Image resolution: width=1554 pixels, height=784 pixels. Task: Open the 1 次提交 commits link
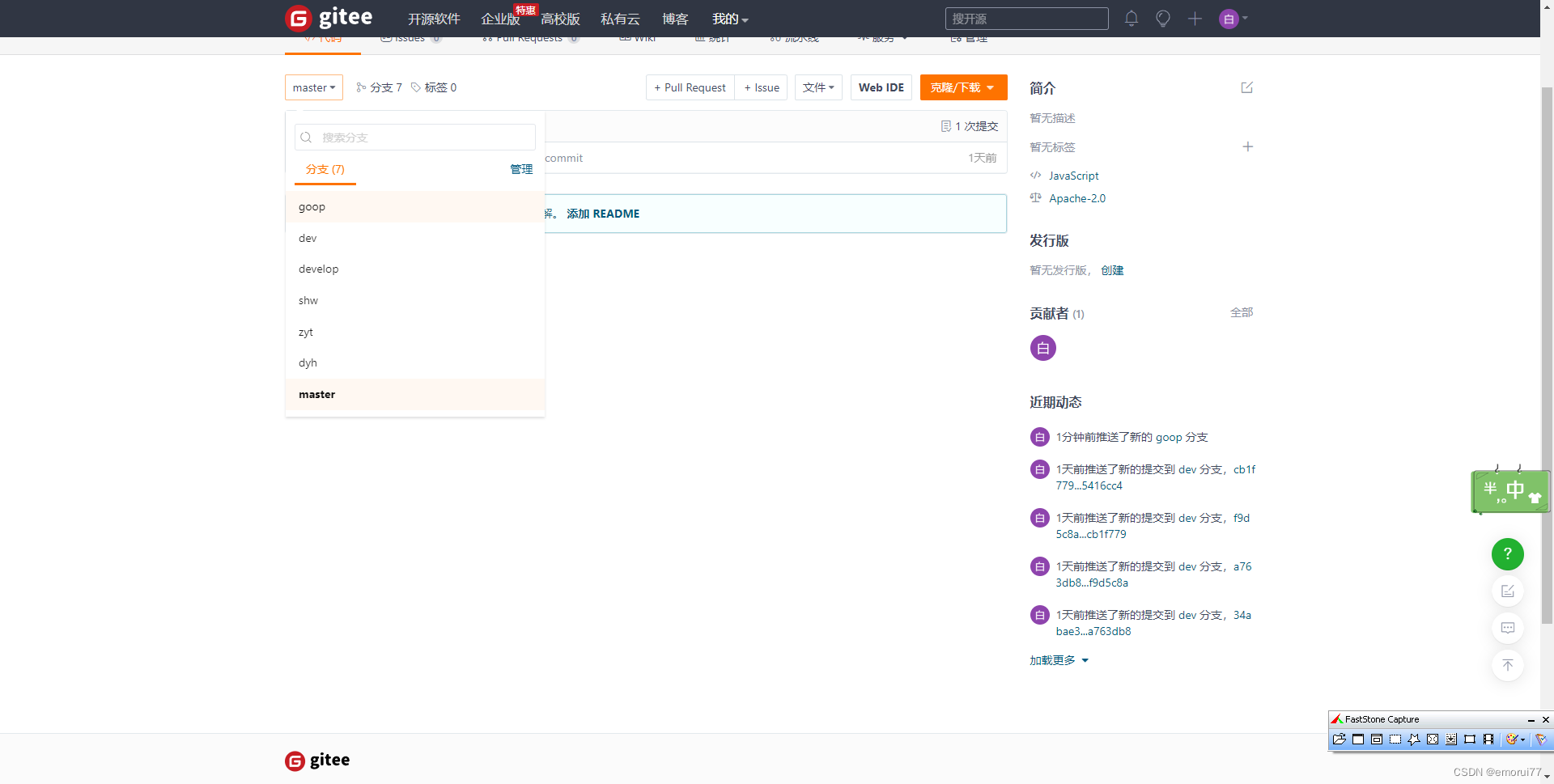(970, 126)
